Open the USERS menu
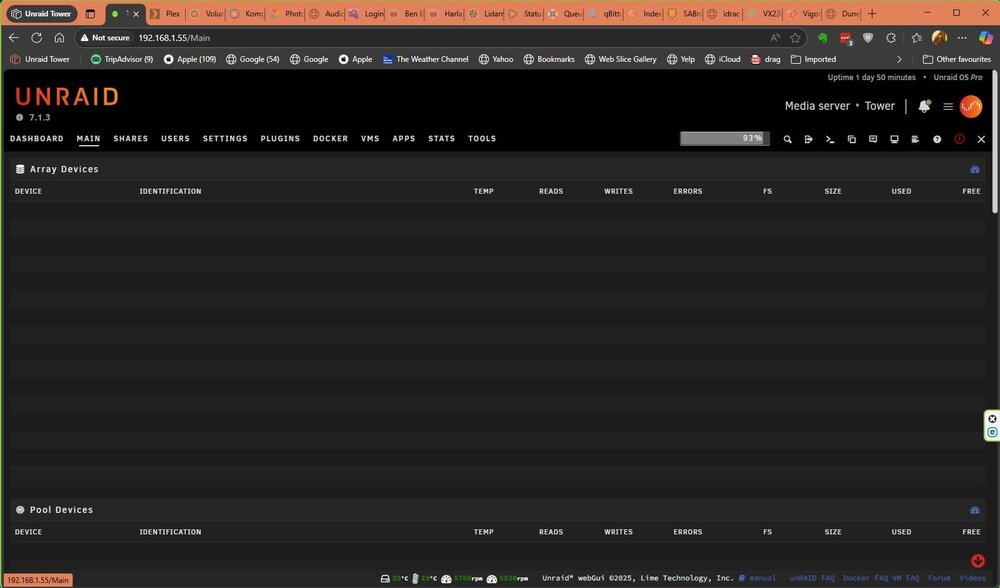The width and height of the screenshot is (1000, 588). (175, 138)
